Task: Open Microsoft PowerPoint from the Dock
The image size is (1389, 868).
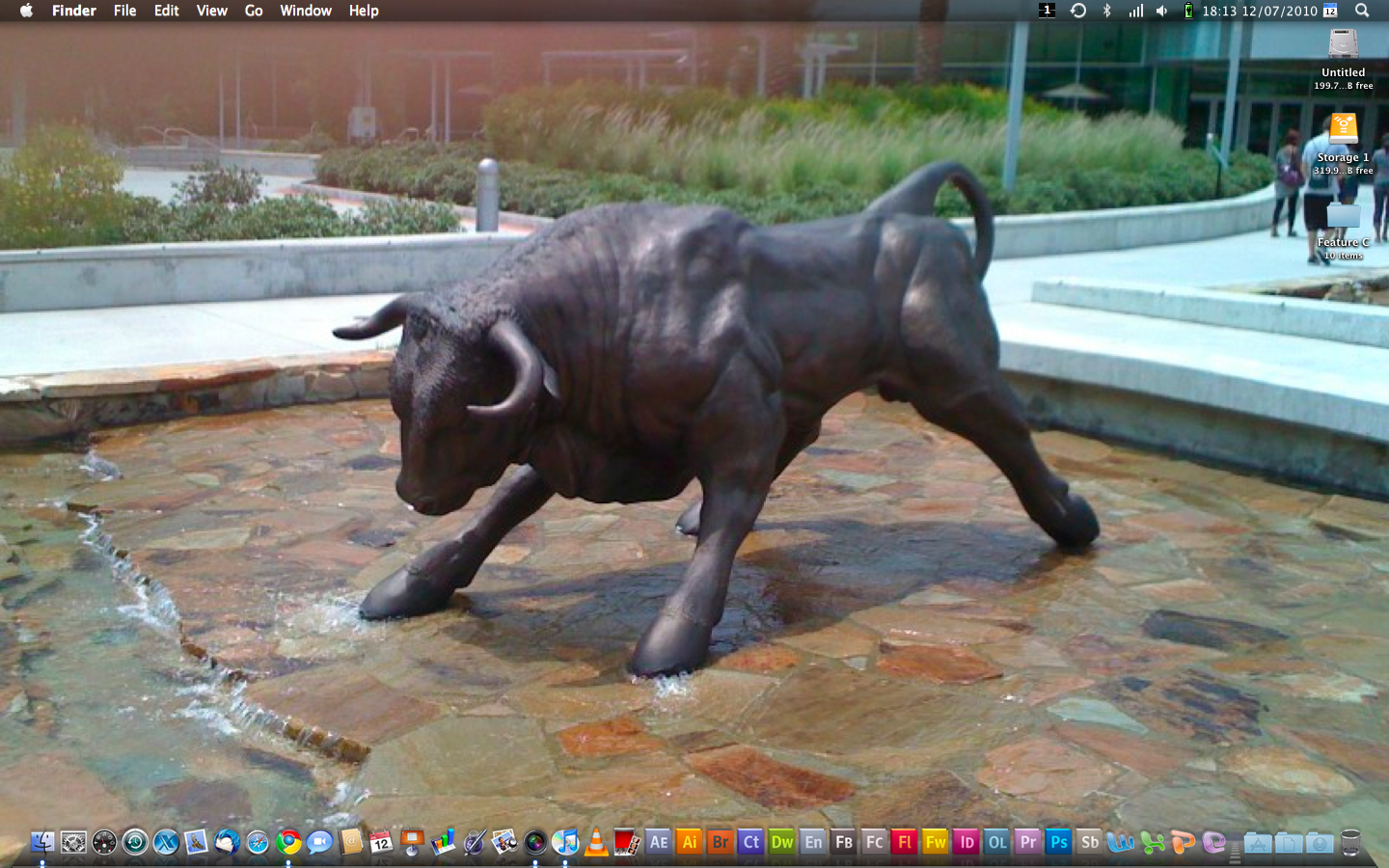Action: click(1183, 842)
